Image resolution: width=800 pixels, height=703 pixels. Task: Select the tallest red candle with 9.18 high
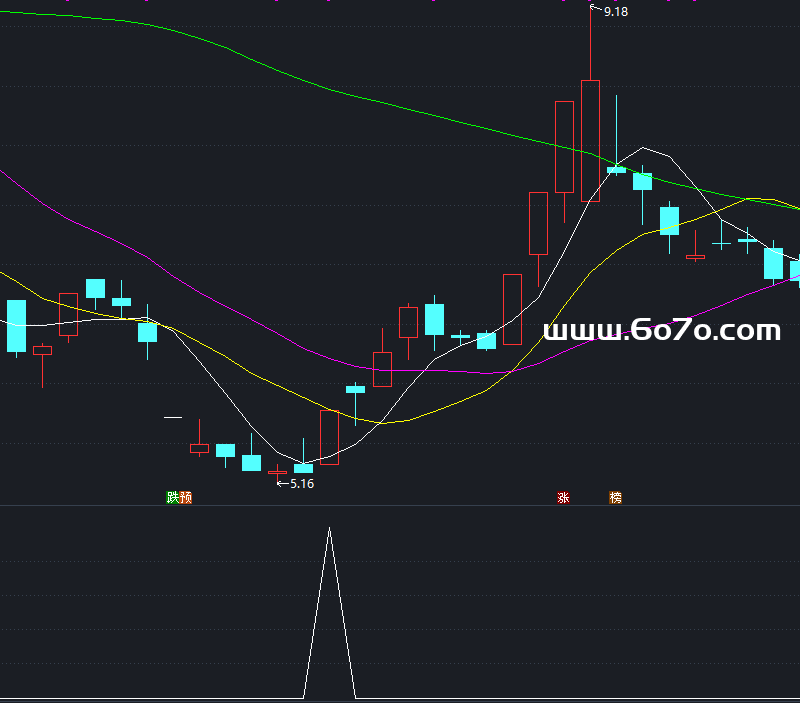point(590,140)
